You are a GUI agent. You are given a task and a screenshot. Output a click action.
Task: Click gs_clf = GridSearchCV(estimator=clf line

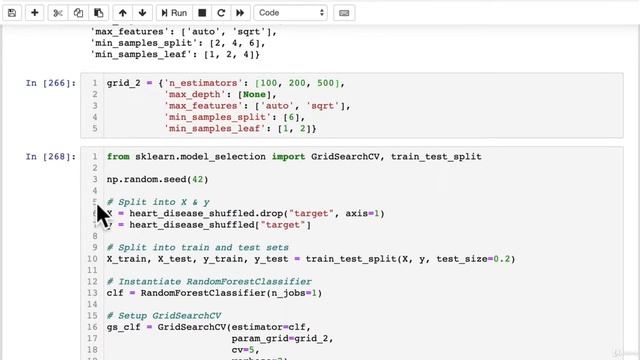209,327
